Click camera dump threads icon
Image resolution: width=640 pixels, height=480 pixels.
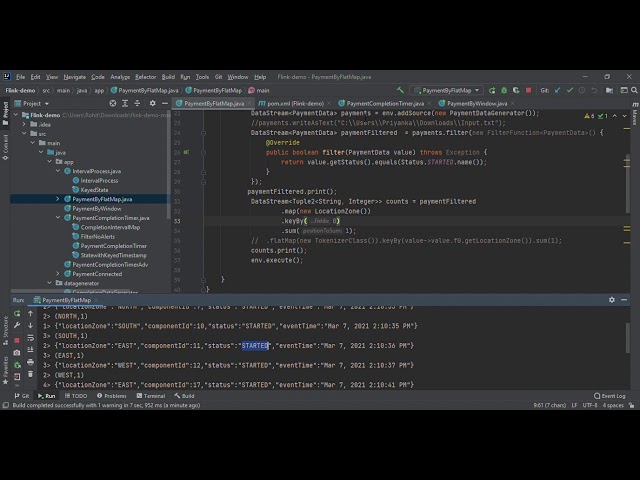click(17, 352)
